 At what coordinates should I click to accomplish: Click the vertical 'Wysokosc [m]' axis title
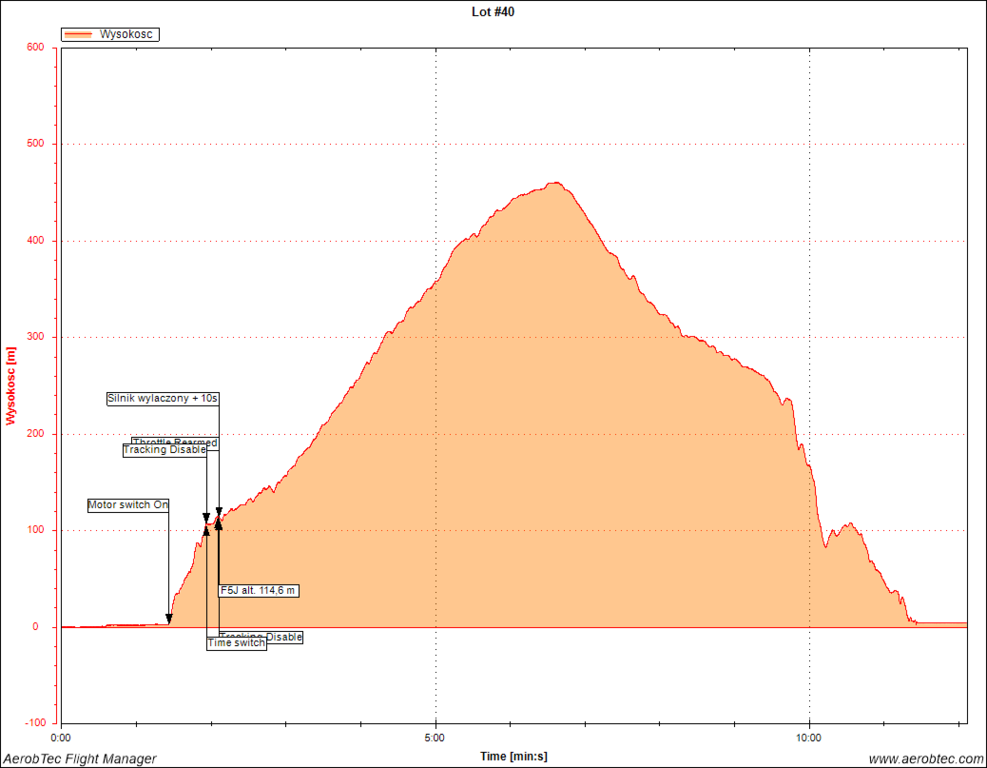(x=11, y=385)
